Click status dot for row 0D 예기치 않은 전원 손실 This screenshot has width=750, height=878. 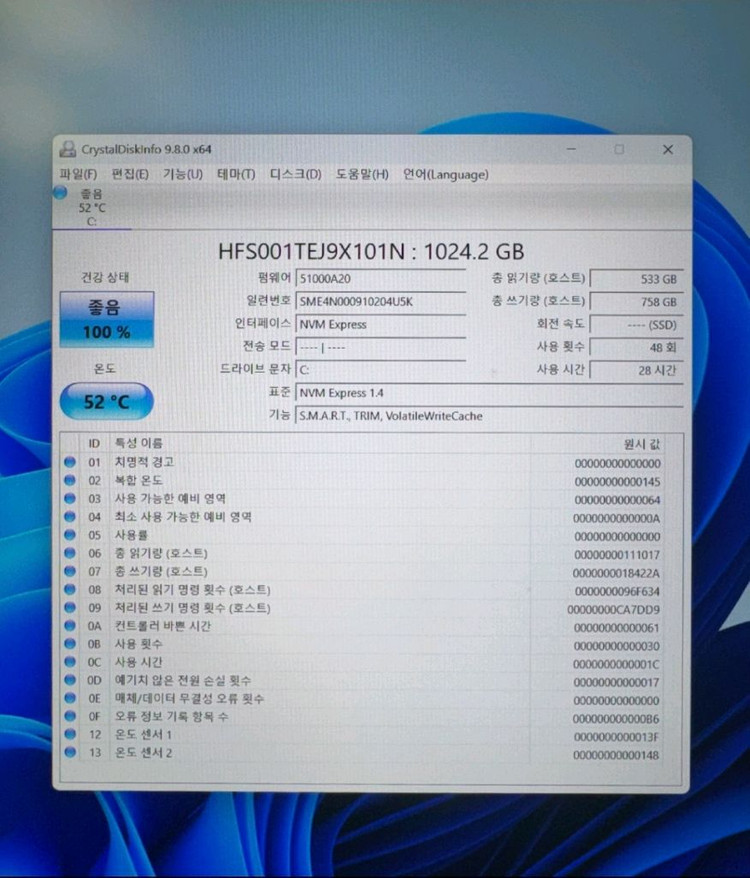click(69, 680)
